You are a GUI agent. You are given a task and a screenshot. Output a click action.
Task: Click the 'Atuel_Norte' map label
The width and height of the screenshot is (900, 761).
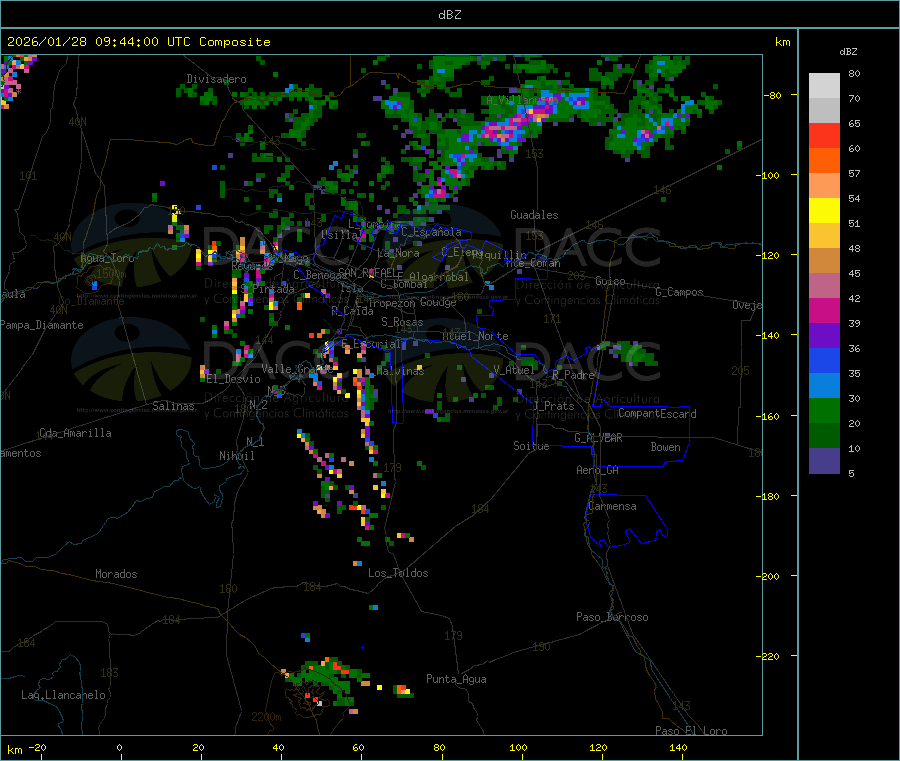tap(475, 336)
